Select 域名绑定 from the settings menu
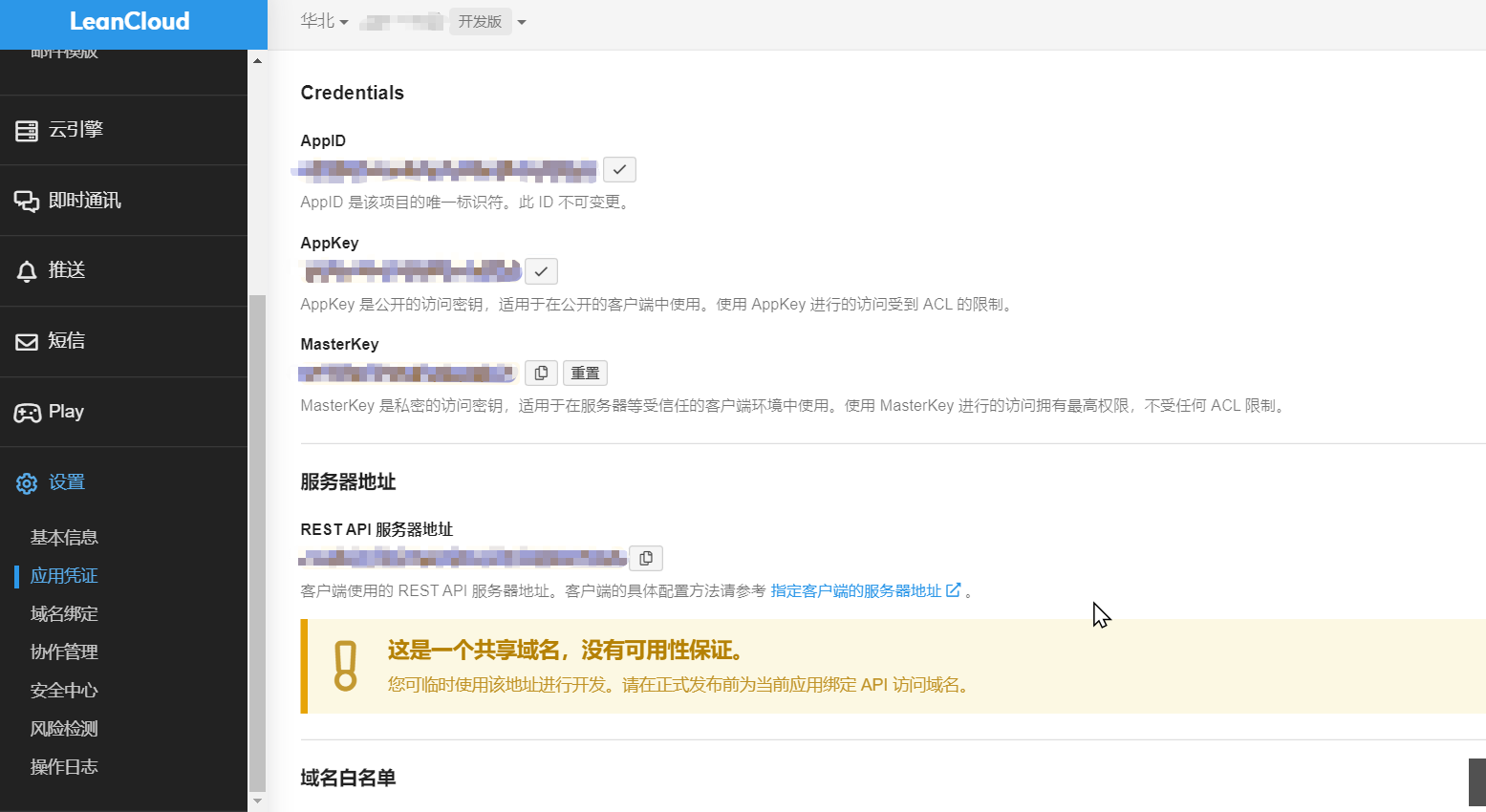This screenshot has width=1486, height=812. pos(64,613)
